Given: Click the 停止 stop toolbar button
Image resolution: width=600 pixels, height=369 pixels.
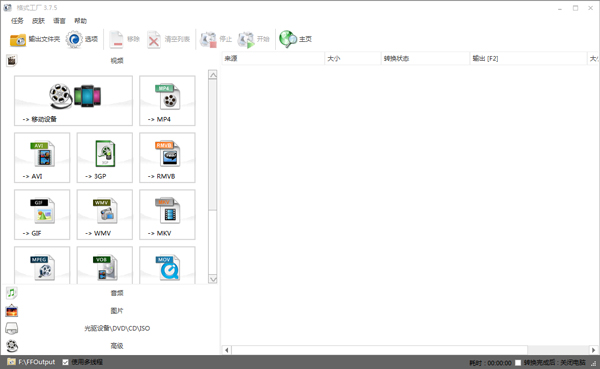Looking at the screenshot, I should tap(216, 39).
